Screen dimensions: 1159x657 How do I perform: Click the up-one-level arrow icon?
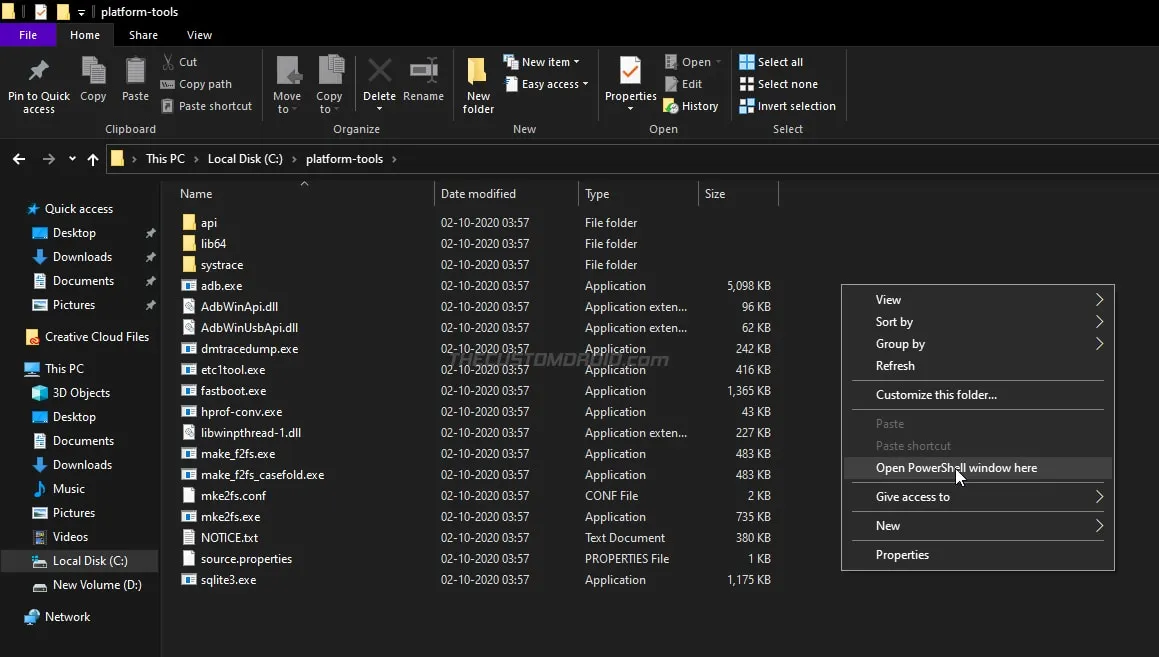92,158
